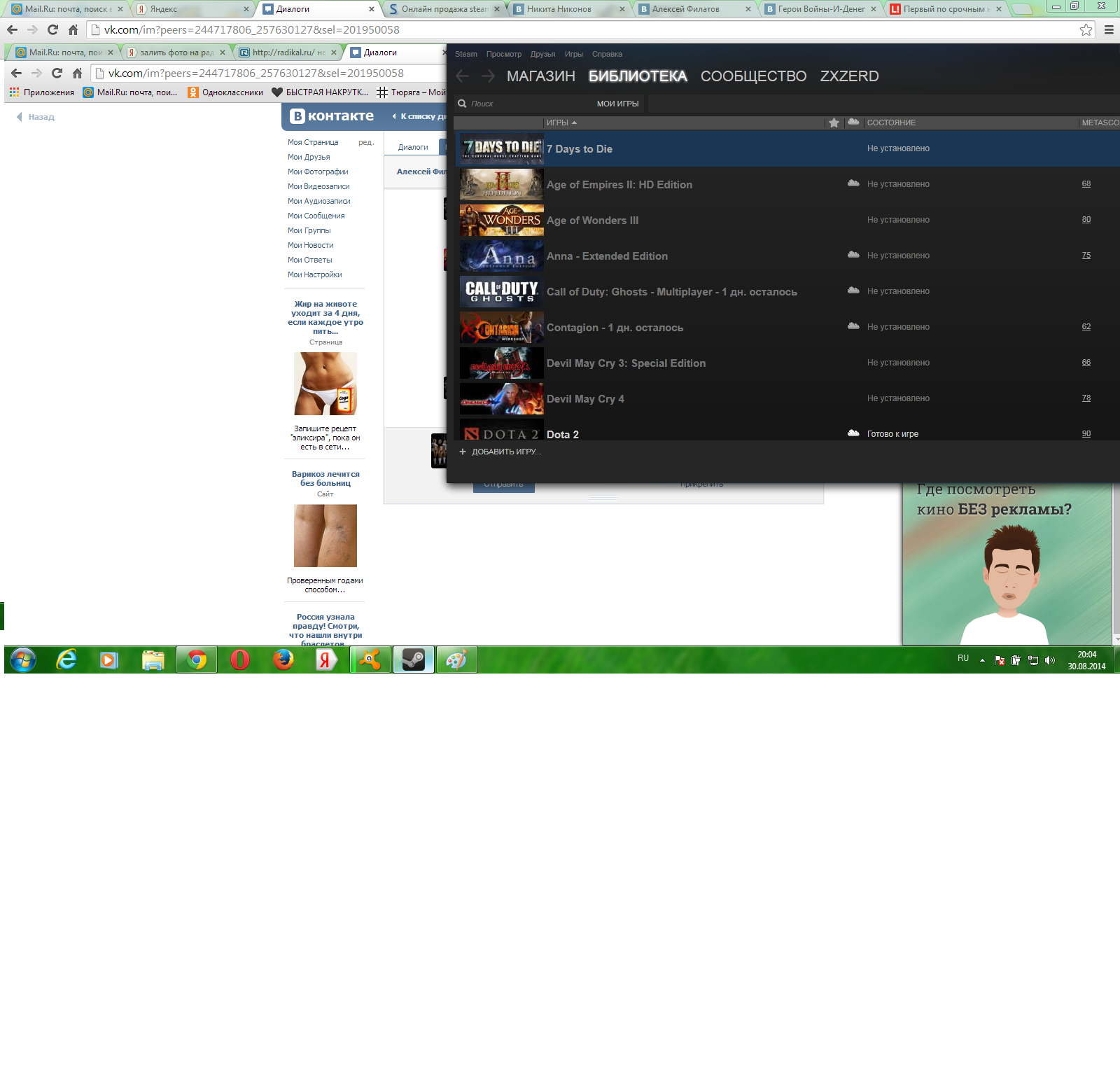Open Мои Сообщения in VK sidebar
Viewport: 1120px width, 1081px height.
(x=316, y=216)
